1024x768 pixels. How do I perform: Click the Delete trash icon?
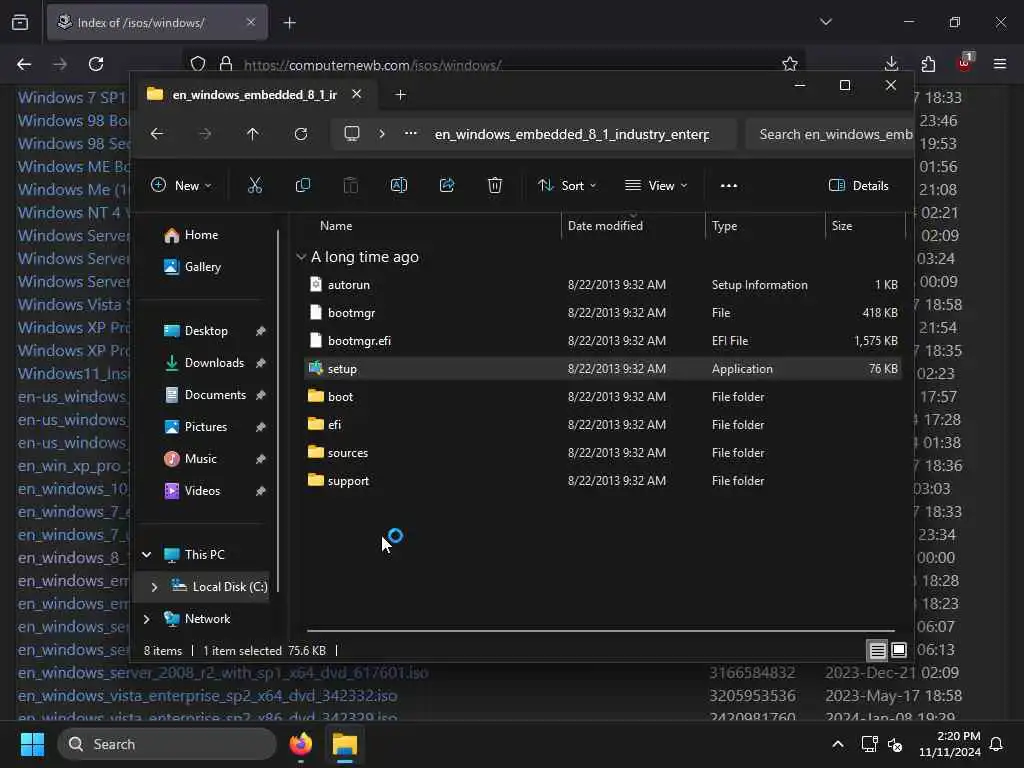(495, 185)
